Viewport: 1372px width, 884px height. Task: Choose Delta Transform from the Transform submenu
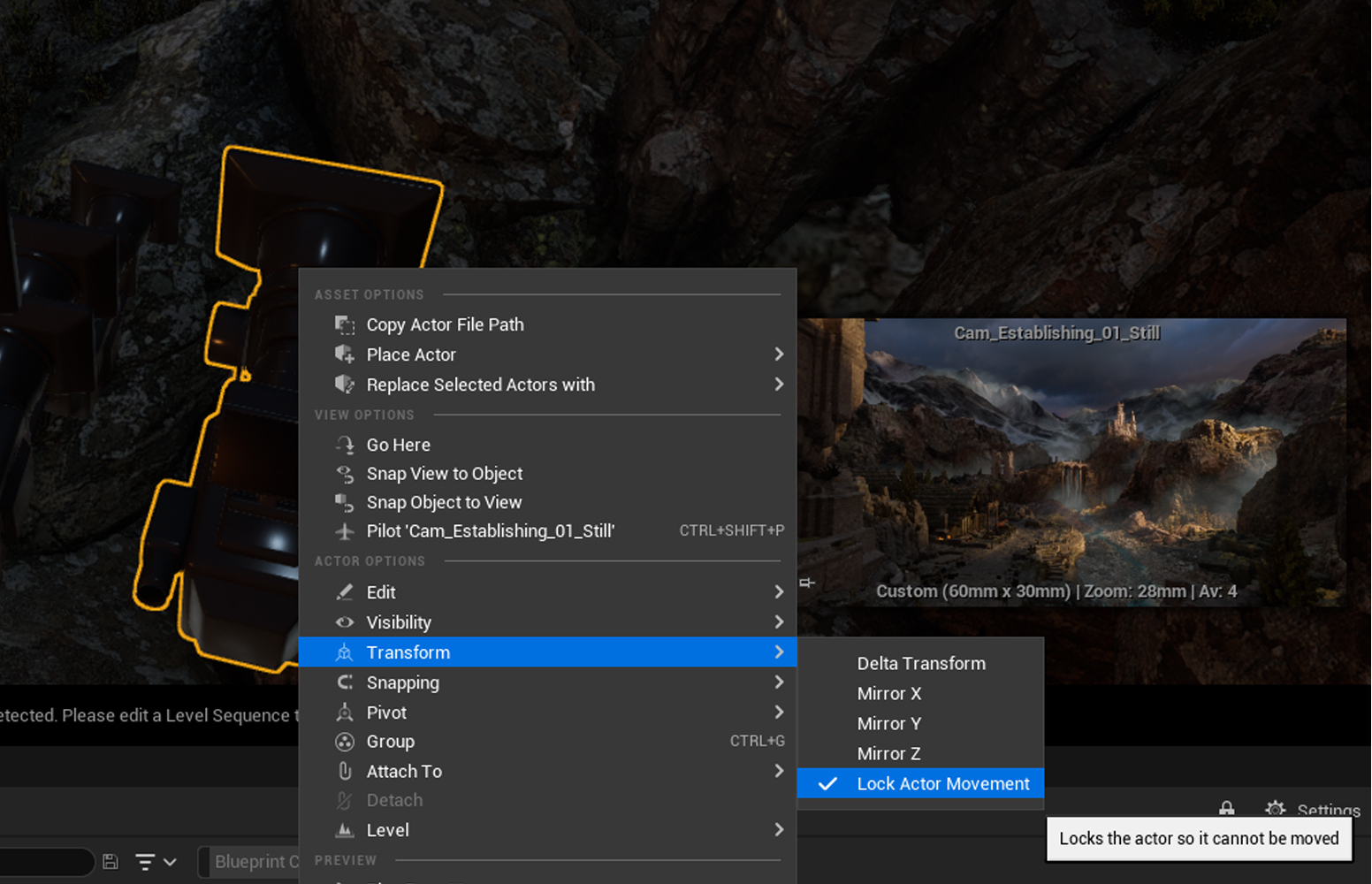coord(920,664)
